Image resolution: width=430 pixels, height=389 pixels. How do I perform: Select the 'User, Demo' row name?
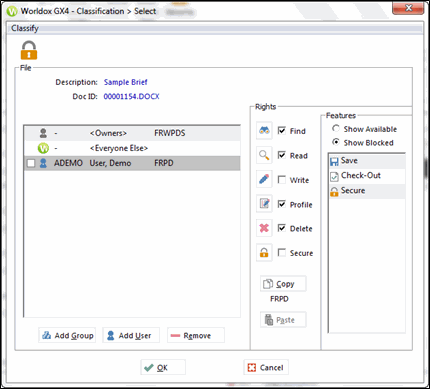pos(110,163)
